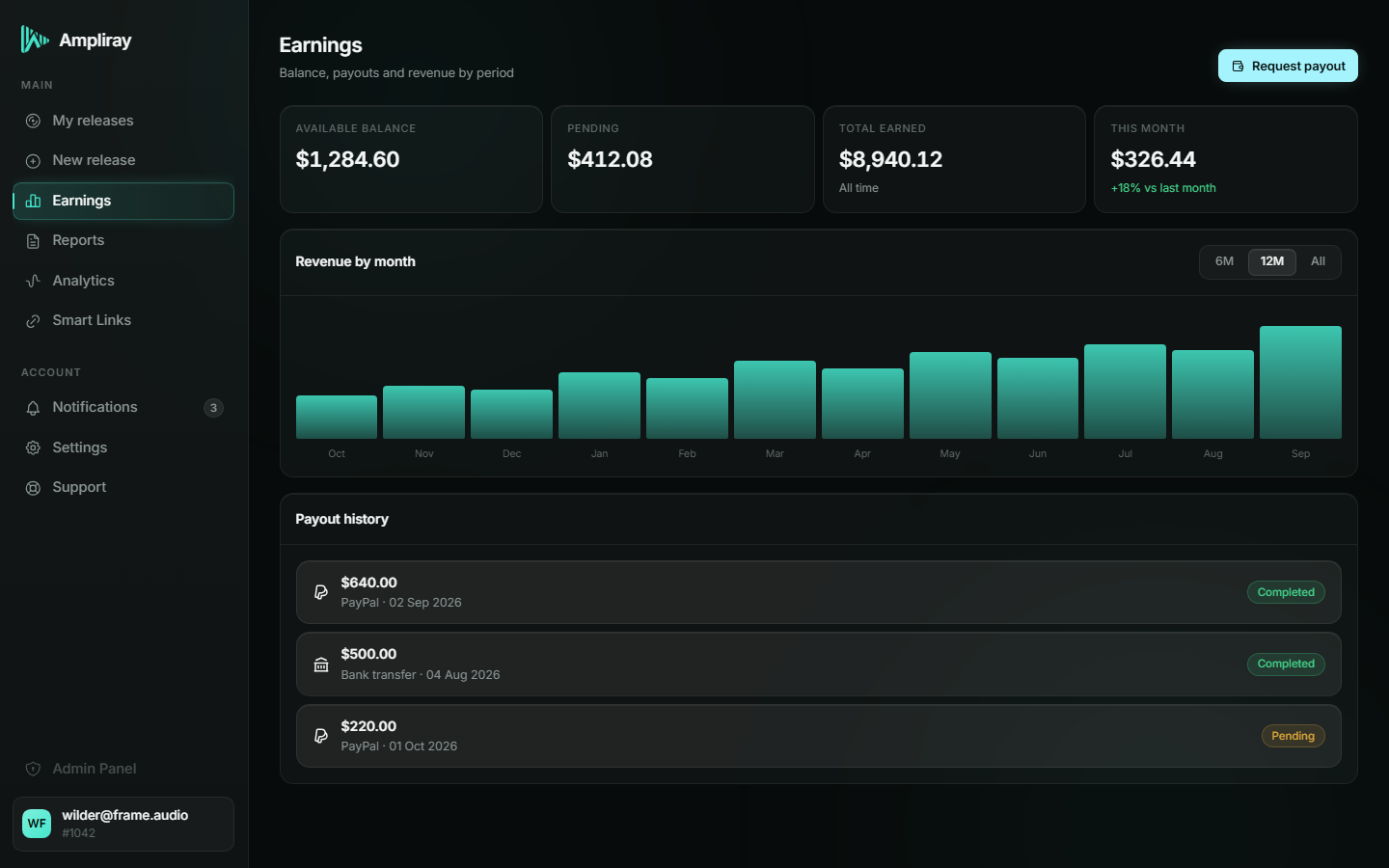Select the 12M chart range

pos(1271,261)
